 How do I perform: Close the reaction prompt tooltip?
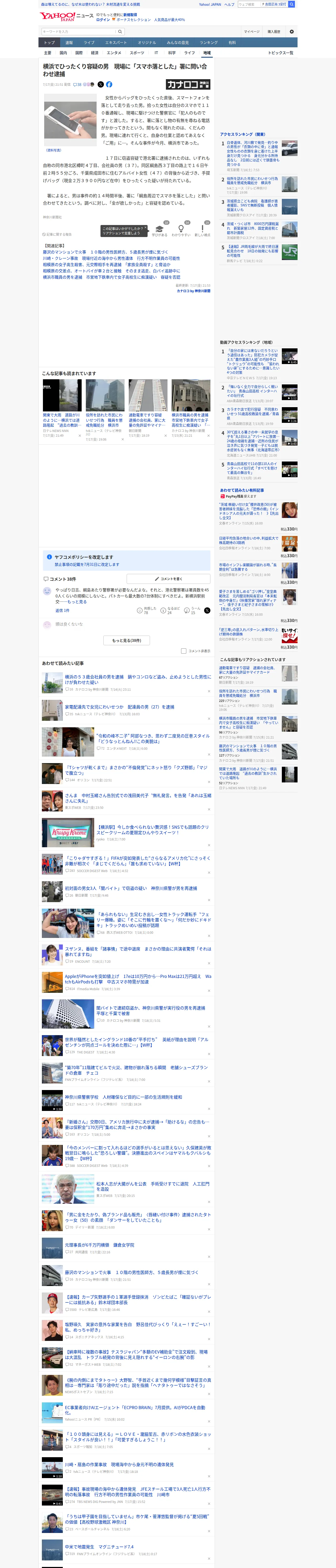tap(145, 228)
